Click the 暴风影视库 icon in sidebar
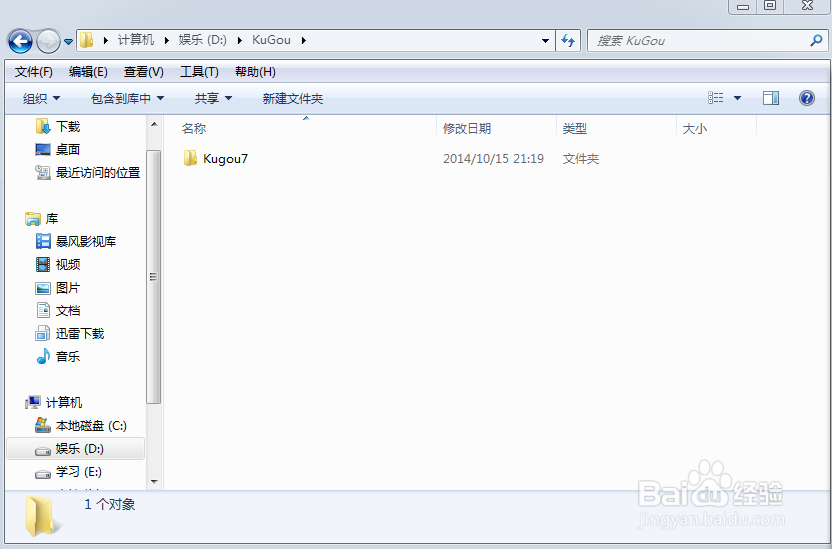Image resolution: width=832 pixels, height=549 pixels. pos(43,241)
